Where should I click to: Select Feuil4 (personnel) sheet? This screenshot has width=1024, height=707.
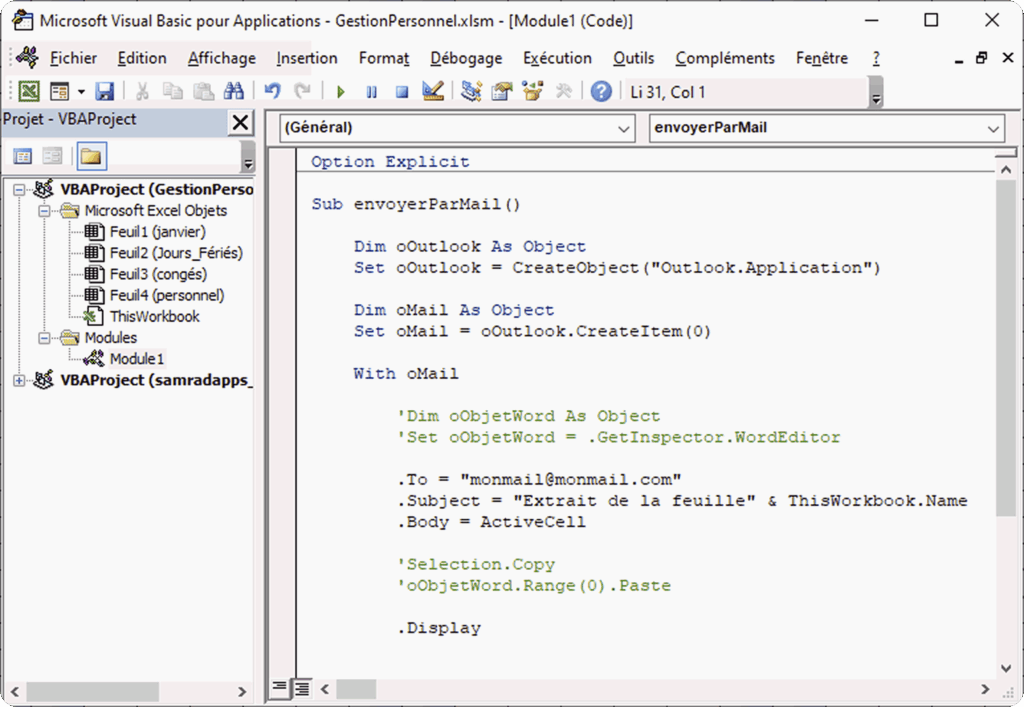click(154, 295)
